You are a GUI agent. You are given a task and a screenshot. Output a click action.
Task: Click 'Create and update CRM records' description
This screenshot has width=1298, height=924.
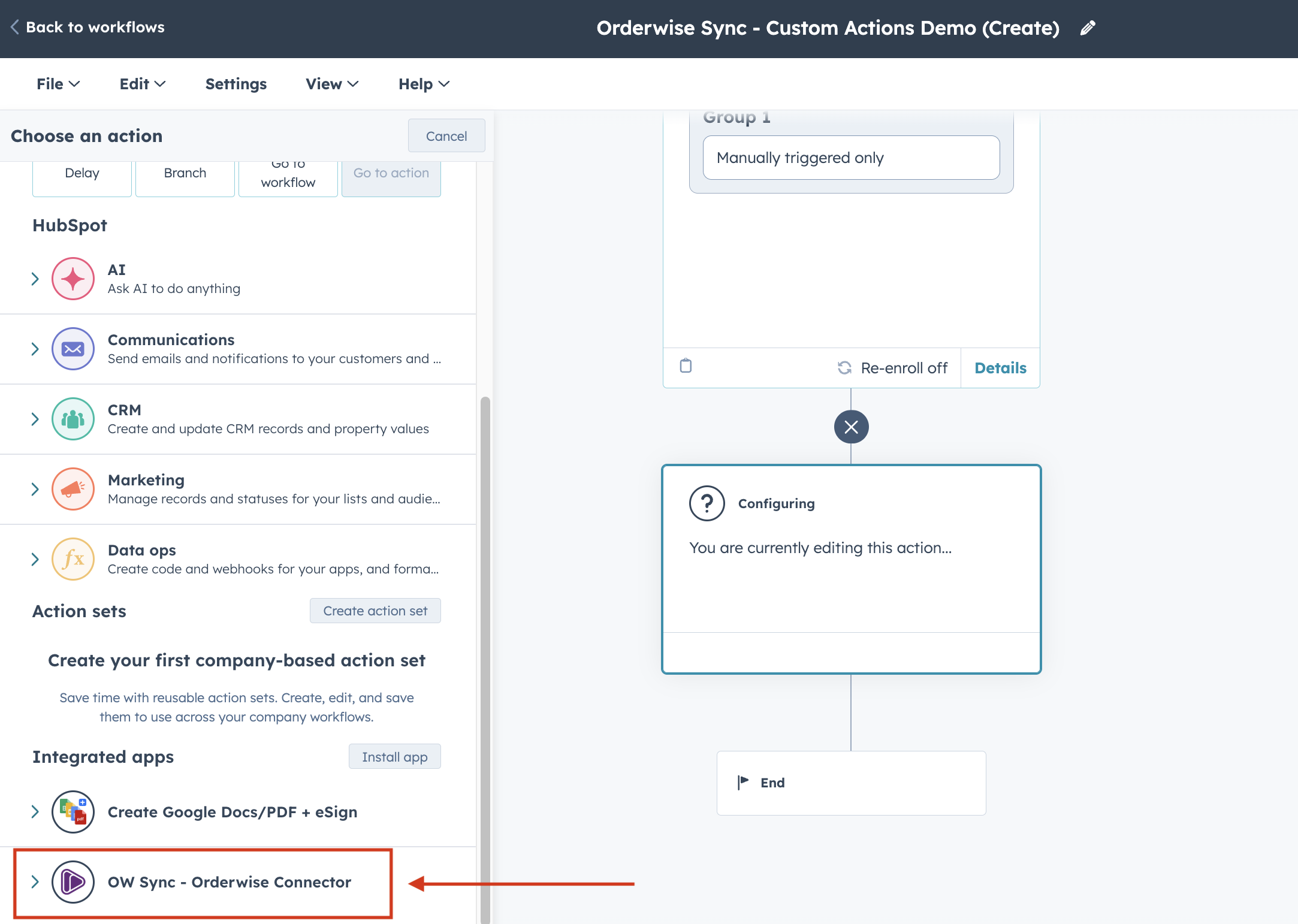point(268,429)
